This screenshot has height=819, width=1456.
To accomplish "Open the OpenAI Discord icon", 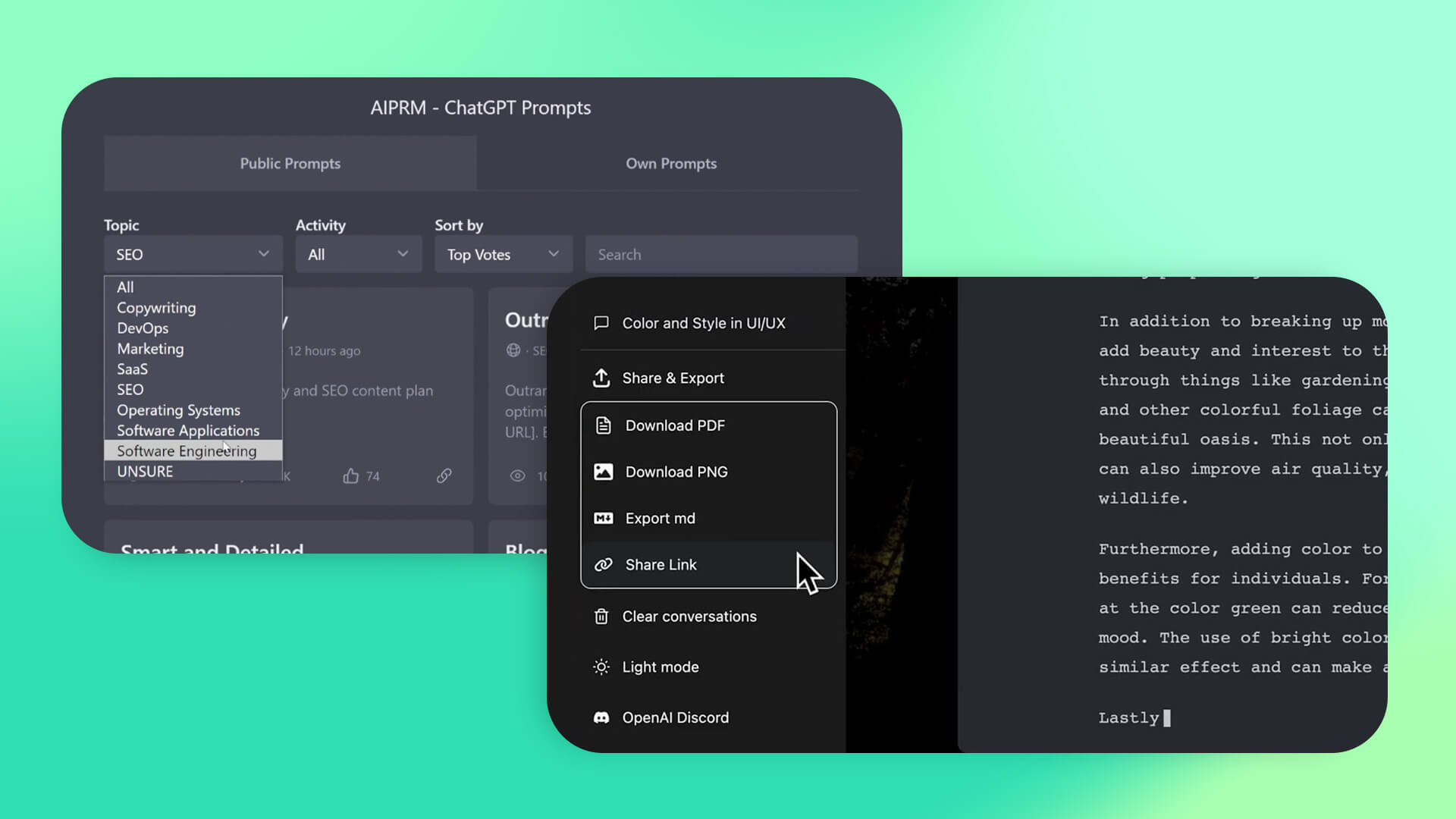I will point(601,717).
